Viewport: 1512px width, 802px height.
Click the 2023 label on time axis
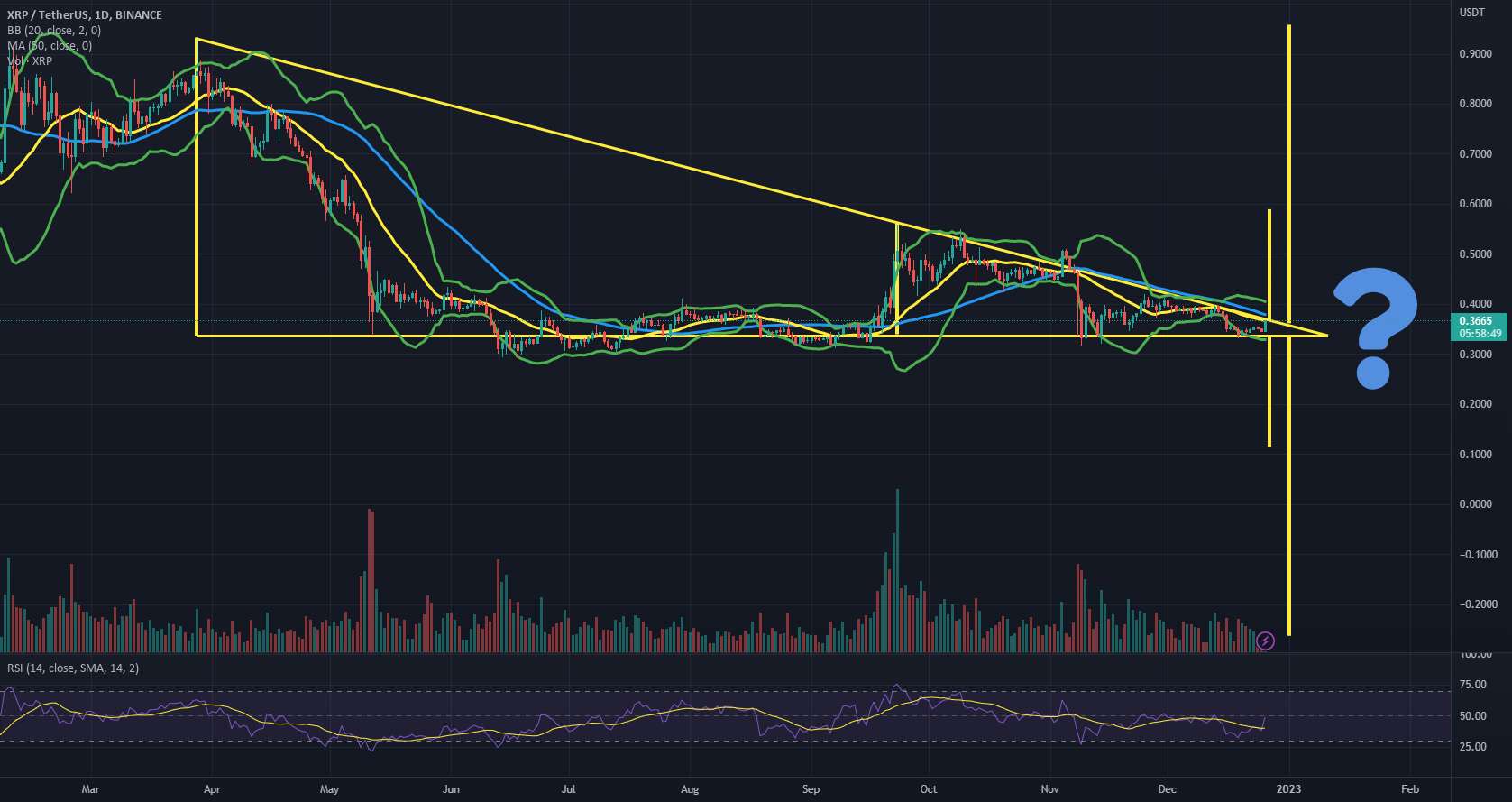[x=1288, y=789]
